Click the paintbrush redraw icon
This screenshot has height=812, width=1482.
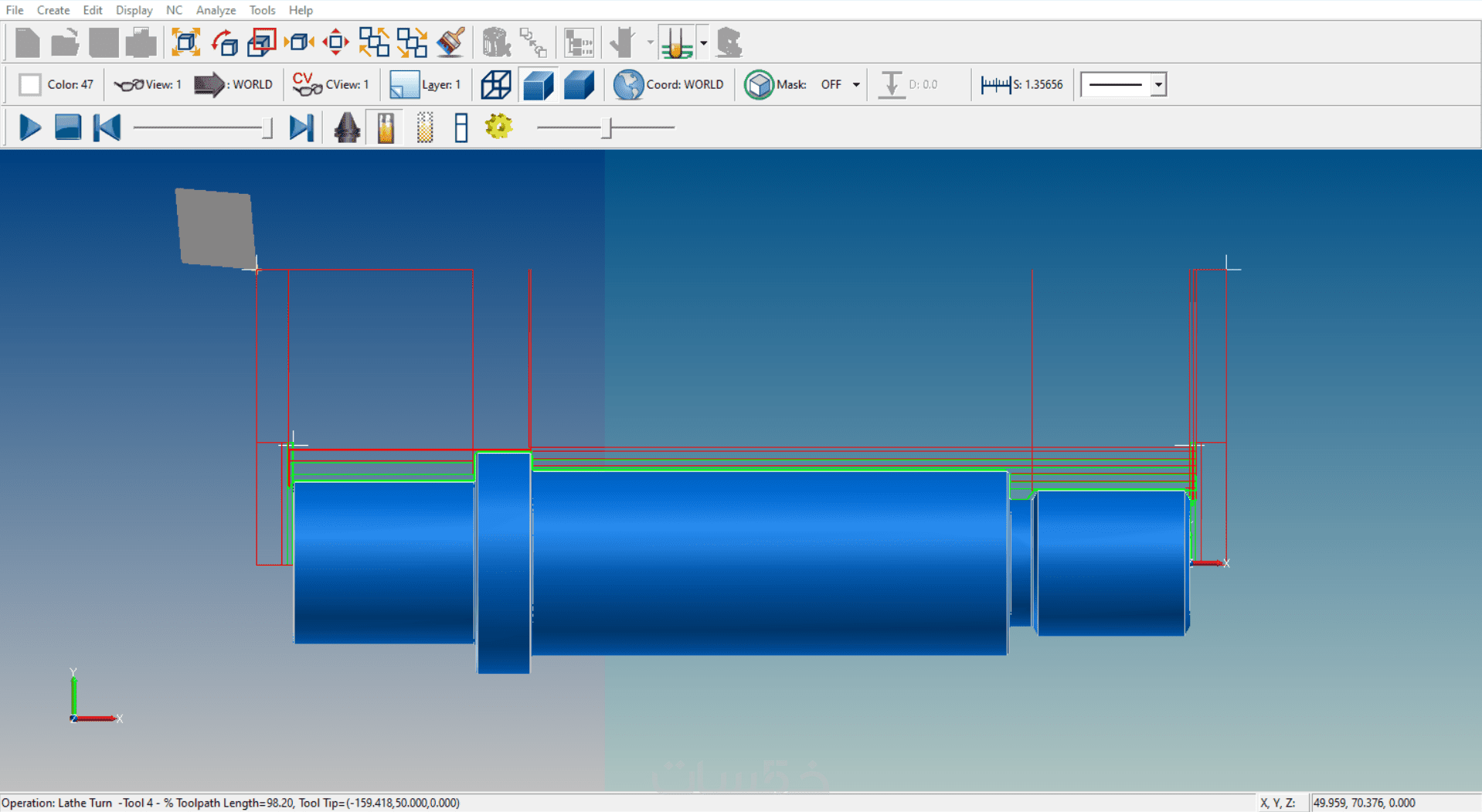[x=450, y=42]
